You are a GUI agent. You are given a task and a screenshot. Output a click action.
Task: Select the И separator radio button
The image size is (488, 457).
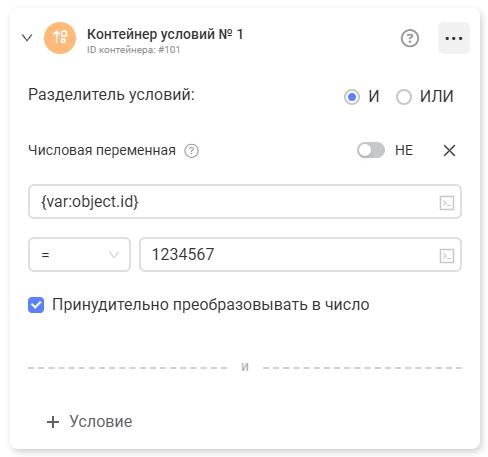tap(352, 97)
